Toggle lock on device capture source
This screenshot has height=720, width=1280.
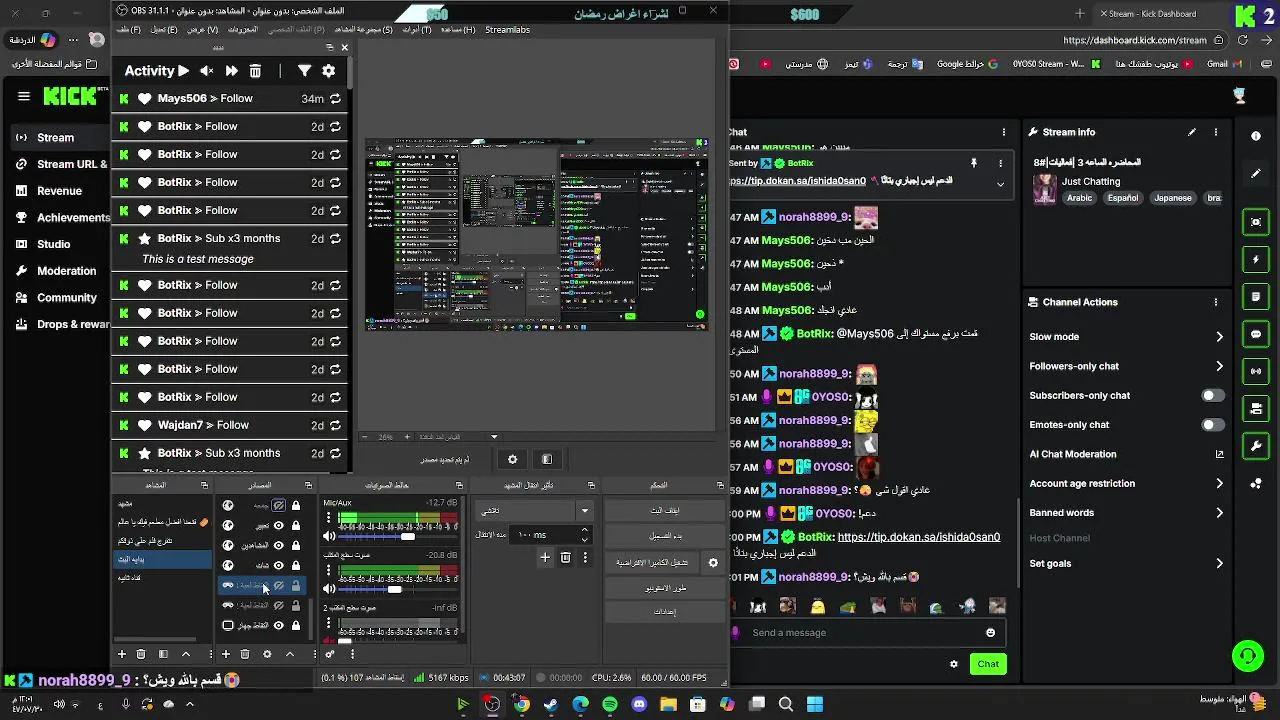click(296, 625)
